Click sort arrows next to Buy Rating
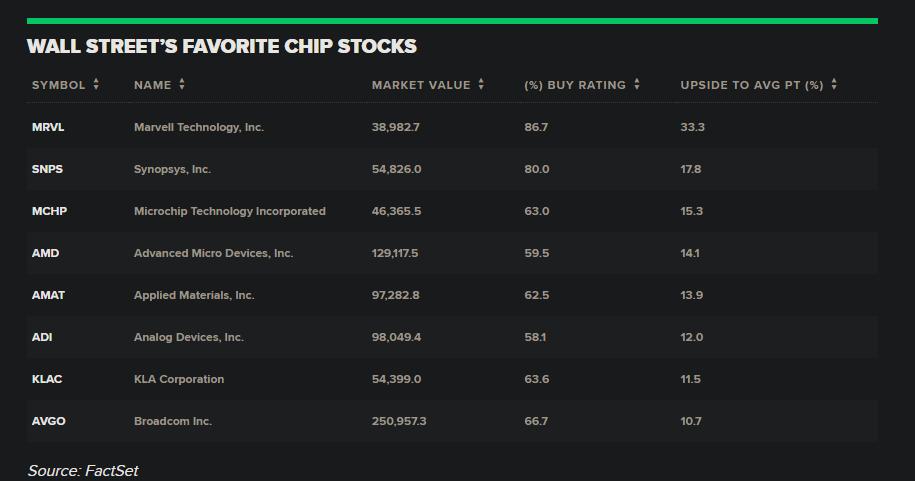This screenshot has height=481, width=915. (x=637, y=84)
